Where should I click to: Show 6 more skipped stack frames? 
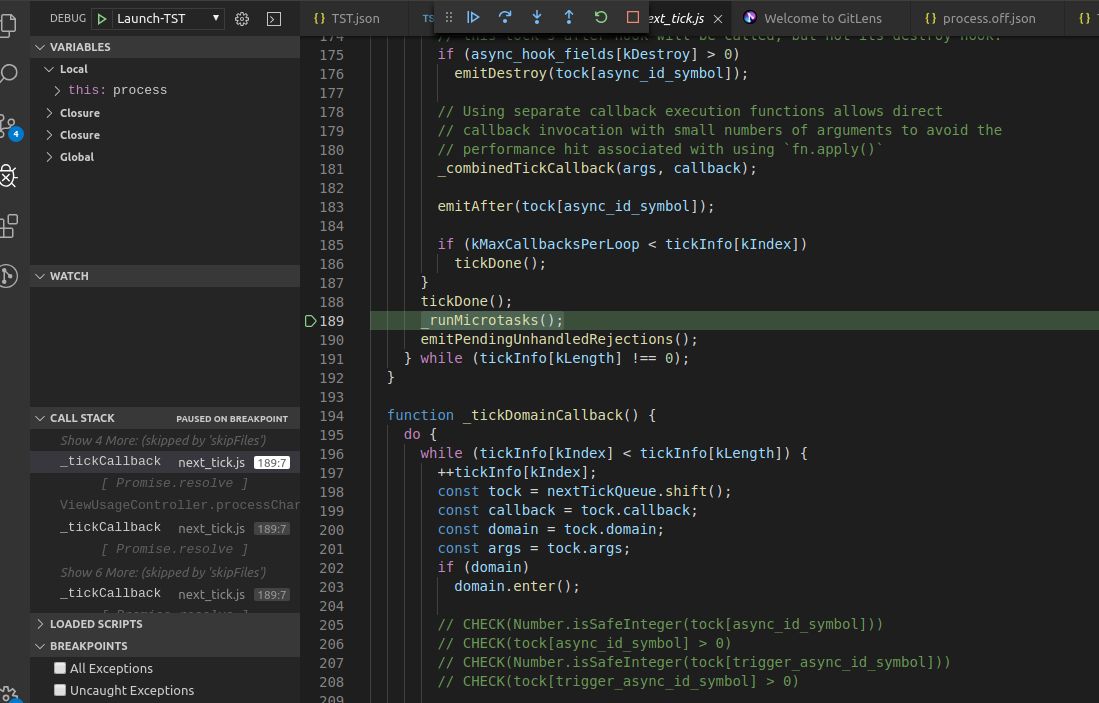tap(163, 572)
